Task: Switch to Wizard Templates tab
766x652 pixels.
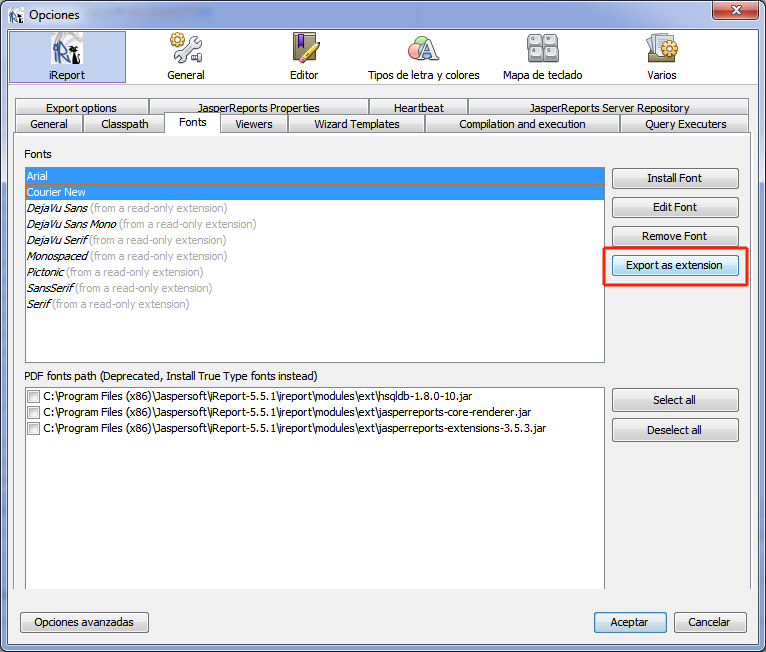Action: pos(357,124)
